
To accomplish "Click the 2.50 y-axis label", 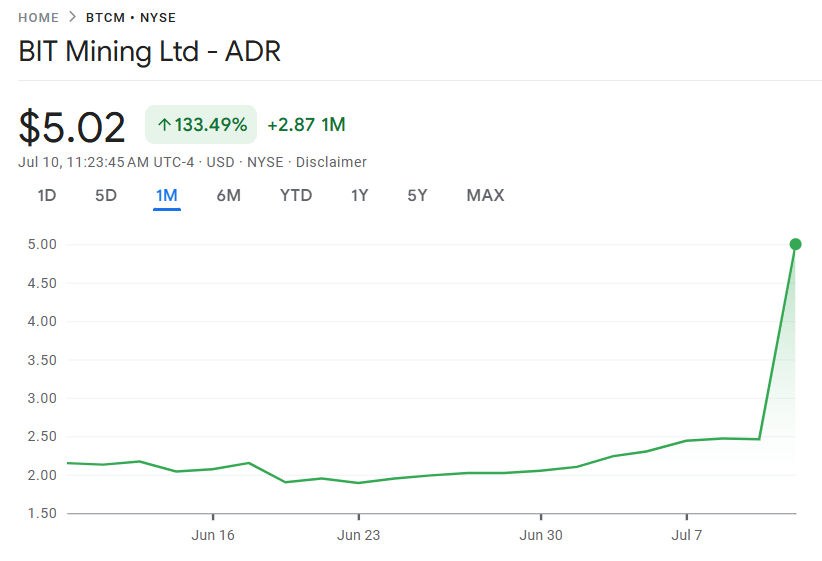I will tap(42, 436).
